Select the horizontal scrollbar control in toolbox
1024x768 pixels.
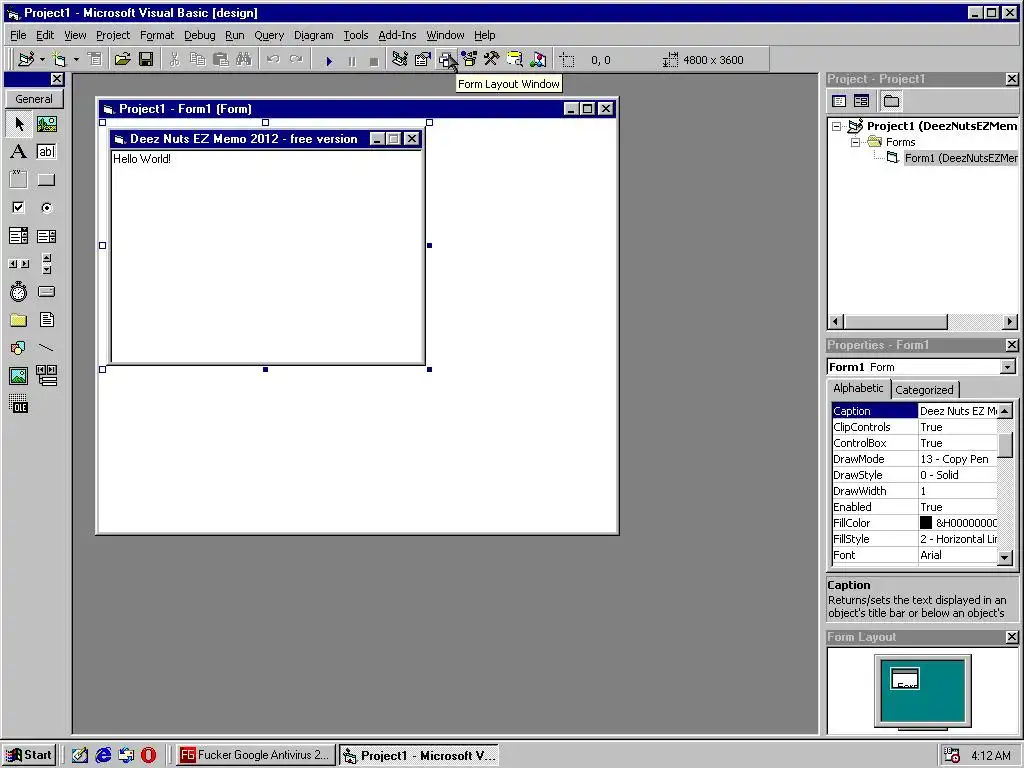(x=18, y=264)
